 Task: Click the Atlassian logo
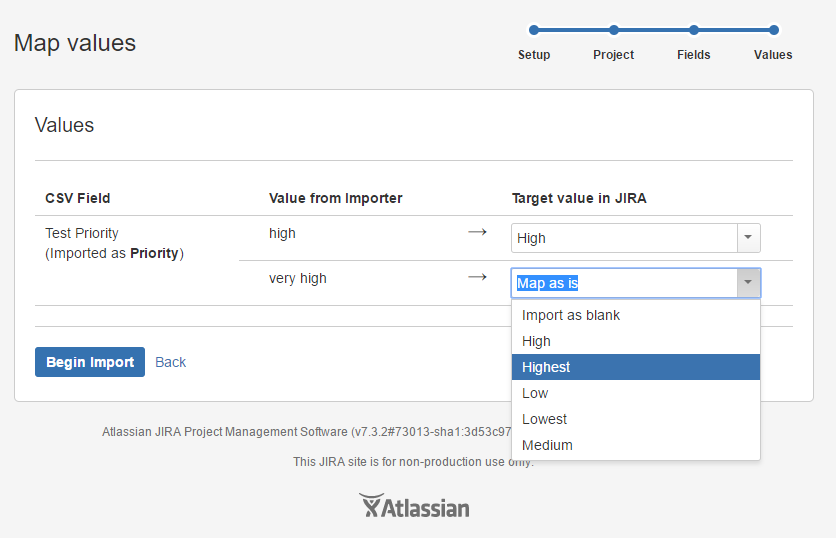[414, 505]
